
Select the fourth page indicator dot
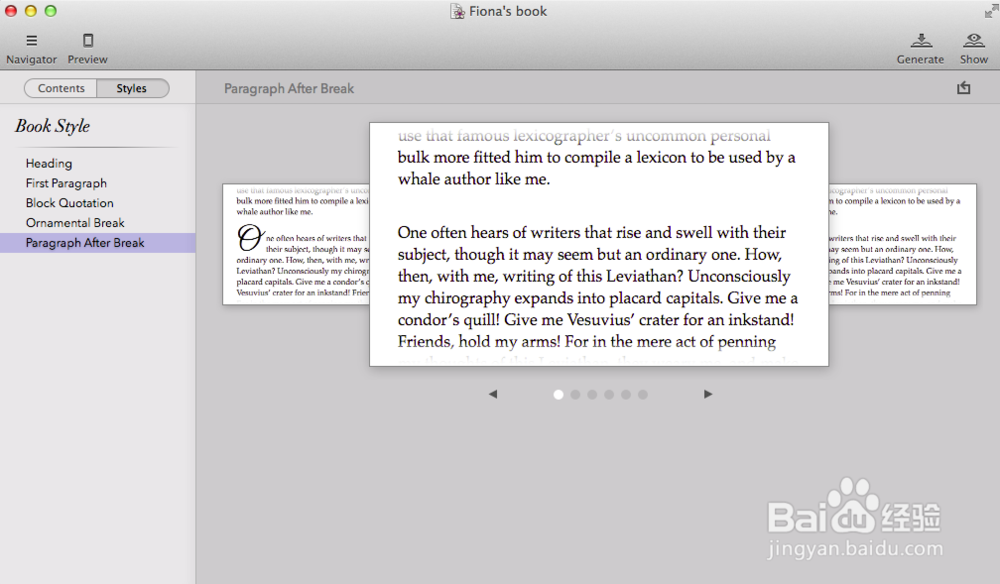(x=609, y=395)
